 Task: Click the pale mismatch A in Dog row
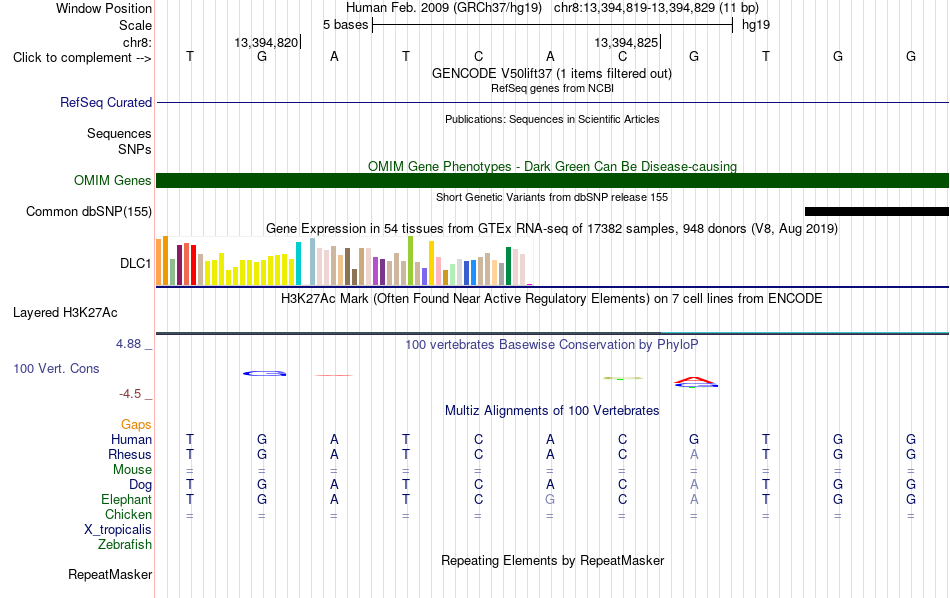click(x=694, y=484)
